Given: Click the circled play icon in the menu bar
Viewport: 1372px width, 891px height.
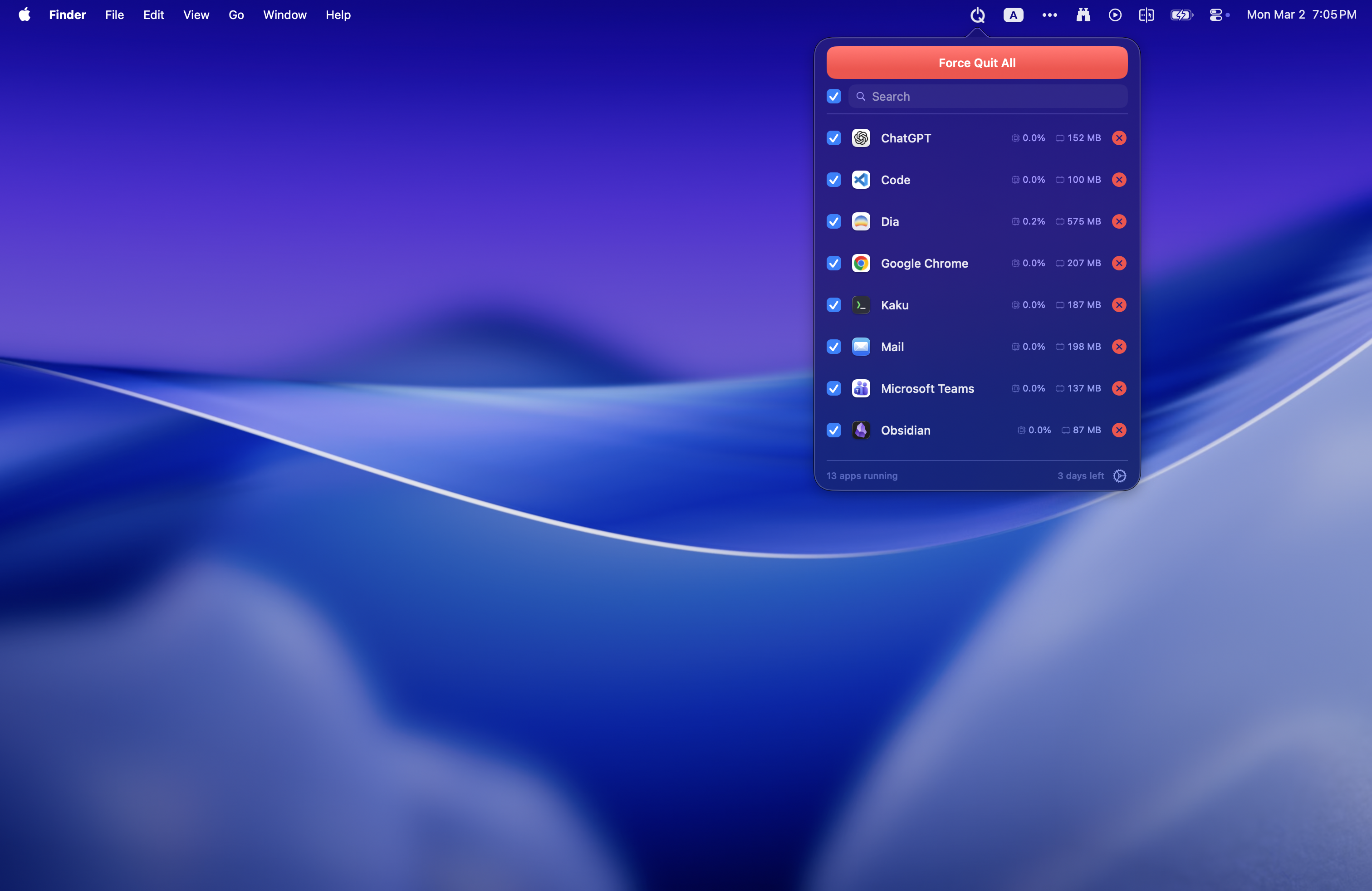Looking at the screenshot, I should (x=1114, y=15).
